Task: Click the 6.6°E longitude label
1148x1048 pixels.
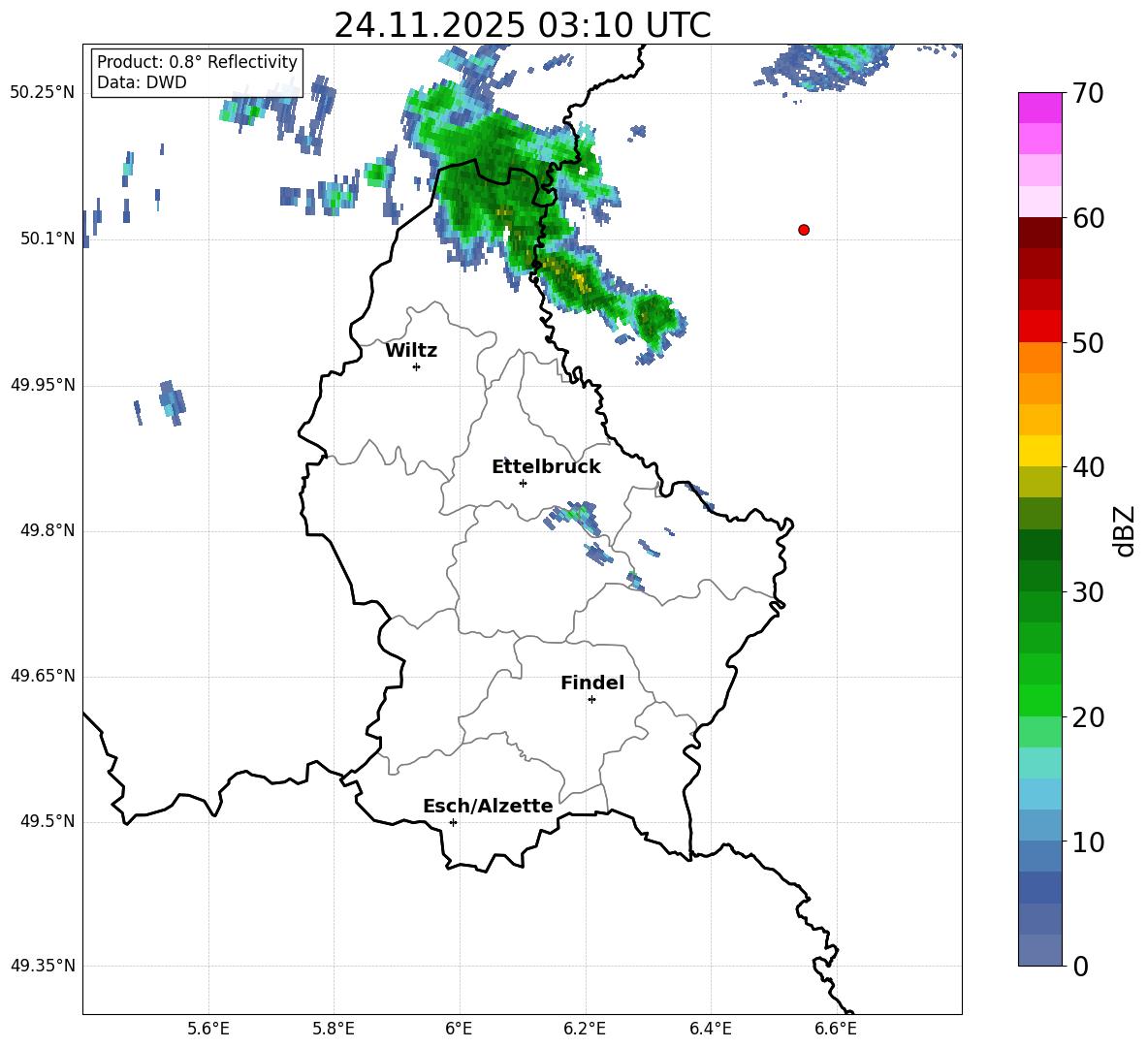Action: click(836, 1029)
